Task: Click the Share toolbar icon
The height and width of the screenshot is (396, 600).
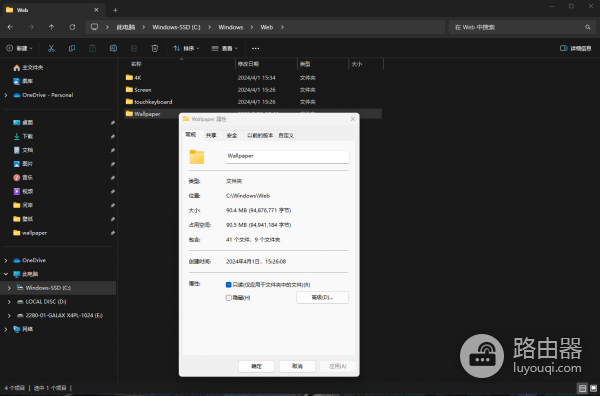Action: click(134, 48)
